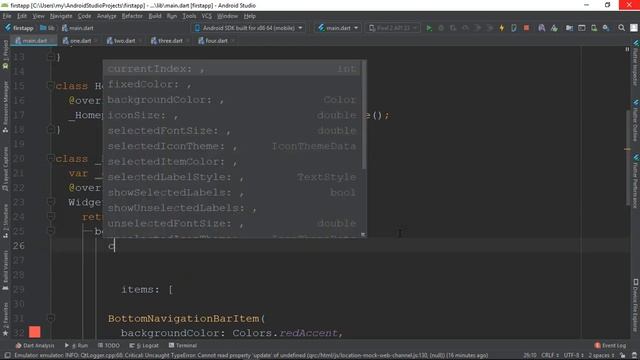Choose showSelectedLabels autocomplete suggestion

[x=232, y=193]
